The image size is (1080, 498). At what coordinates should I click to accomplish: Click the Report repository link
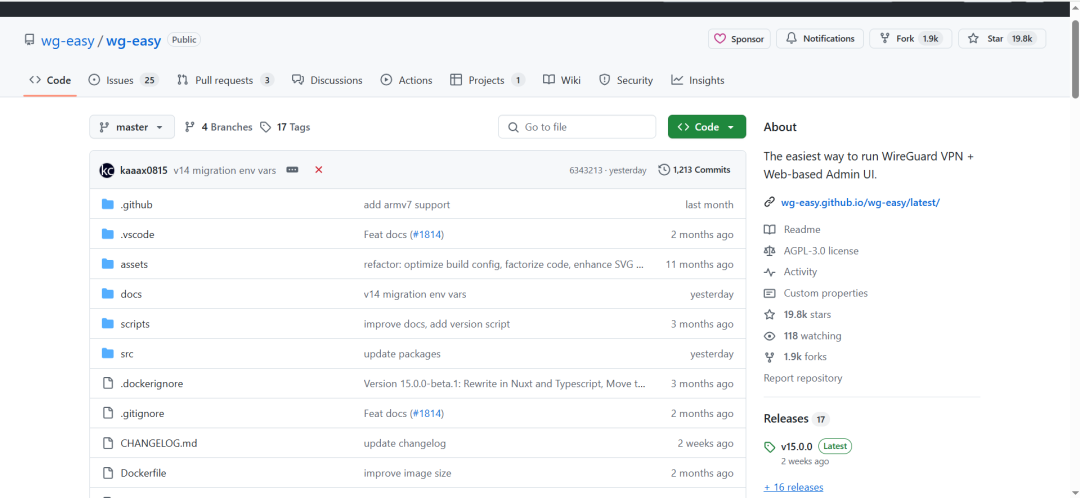tap(802, 378)
